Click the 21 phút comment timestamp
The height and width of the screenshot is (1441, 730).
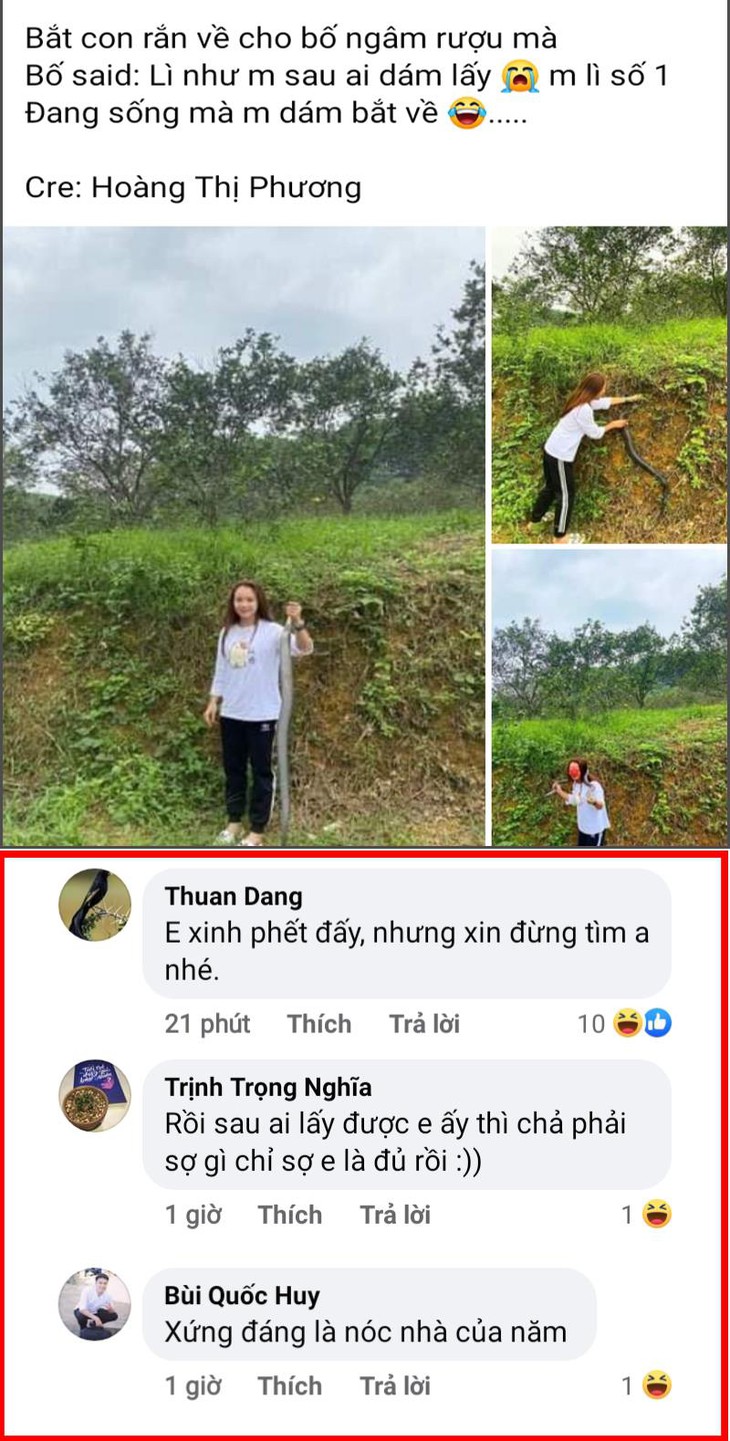point(207,1024)
